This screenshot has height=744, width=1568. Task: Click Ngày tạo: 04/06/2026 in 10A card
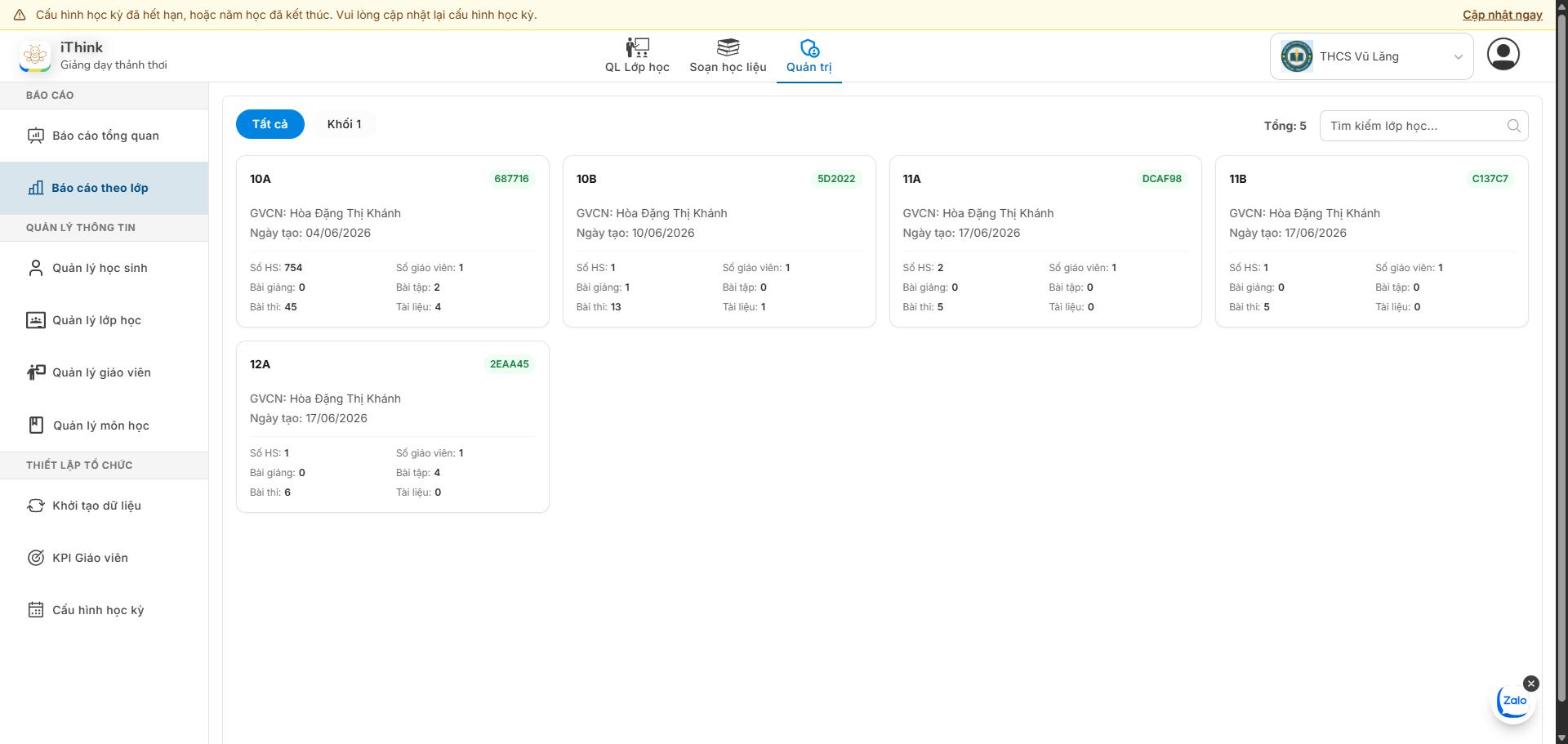pyautogui.click(x=310, y=233)
